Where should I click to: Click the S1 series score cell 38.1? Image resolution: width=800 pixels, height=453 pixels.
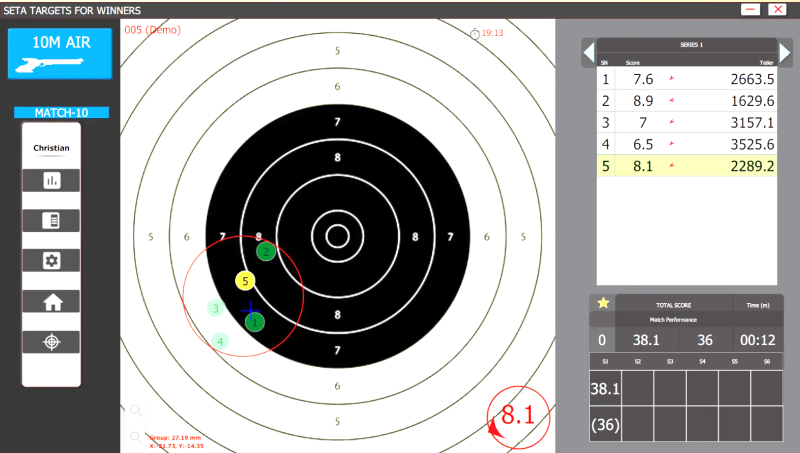point(603,385)
